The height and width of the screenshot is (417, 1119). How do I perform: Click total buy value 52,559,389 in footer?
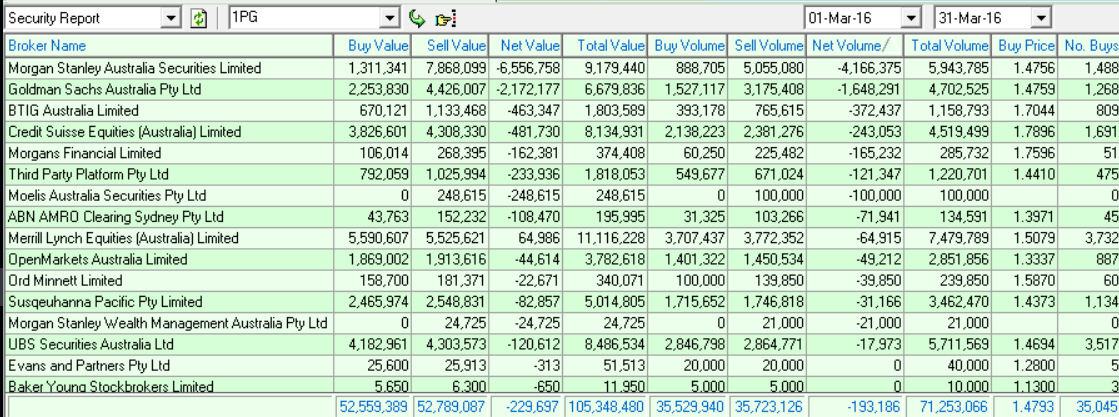click(373, 407)
